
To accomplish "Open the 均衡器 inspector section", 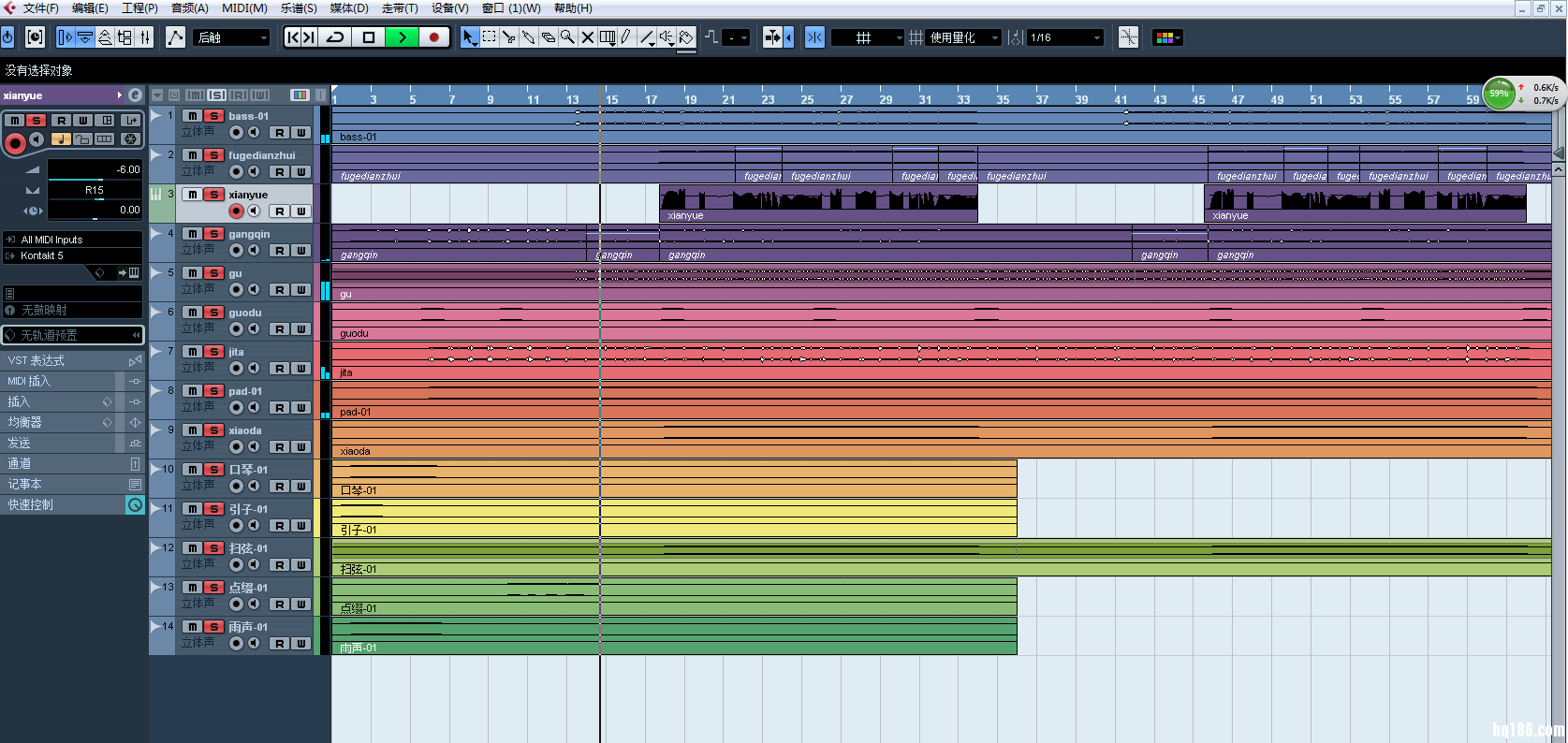I will coord(72,422).
